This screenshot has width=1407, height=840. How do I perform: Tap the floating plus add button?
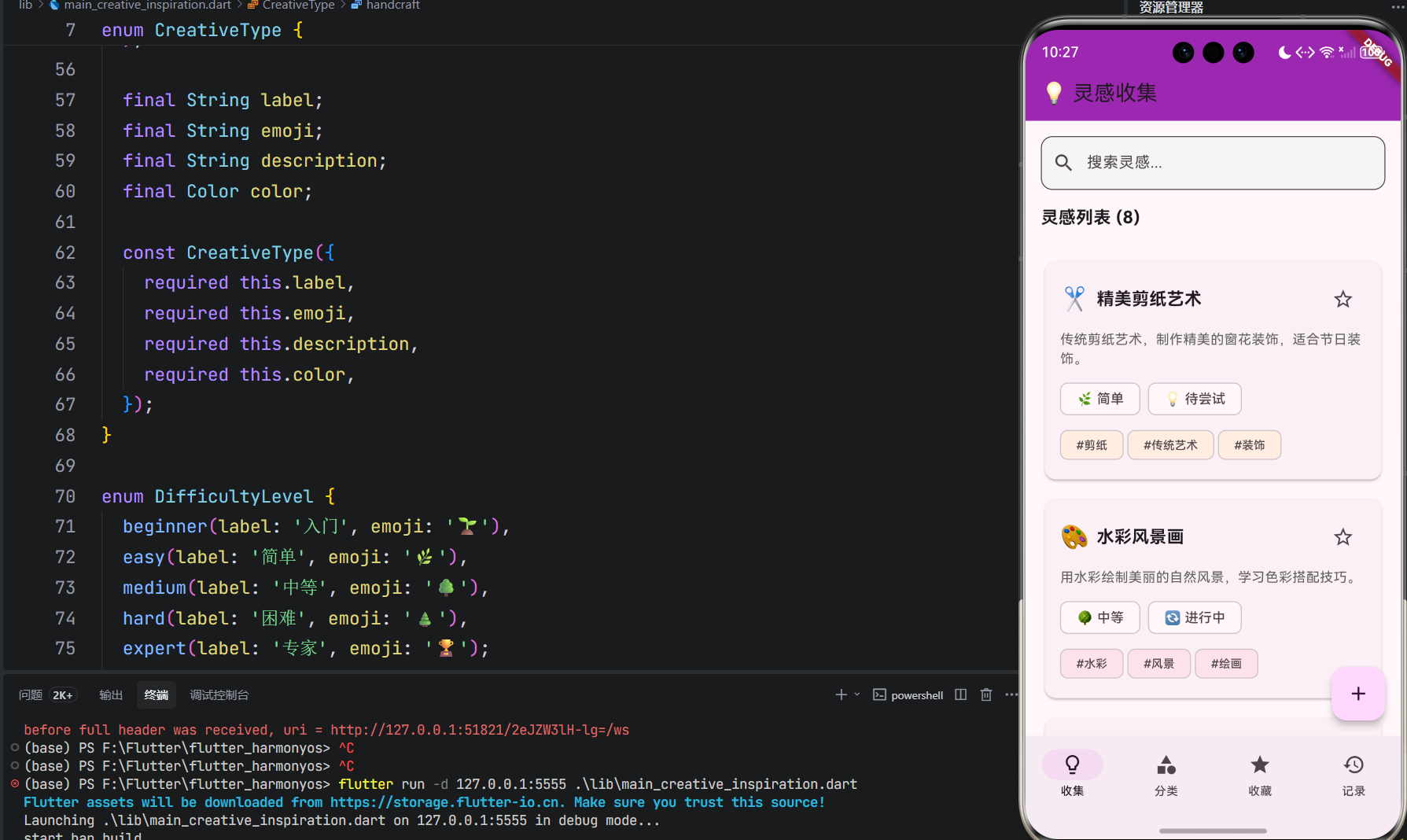1357,694
